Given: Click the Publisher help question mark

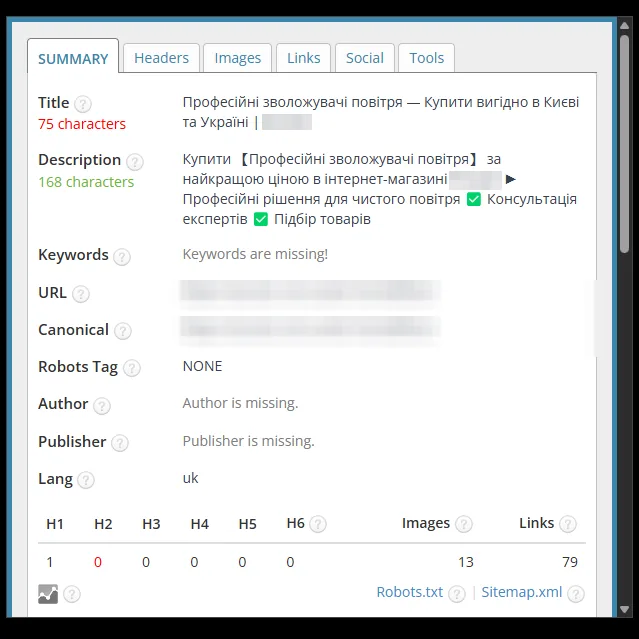Looking at the screenshot, I should (120, 443).
